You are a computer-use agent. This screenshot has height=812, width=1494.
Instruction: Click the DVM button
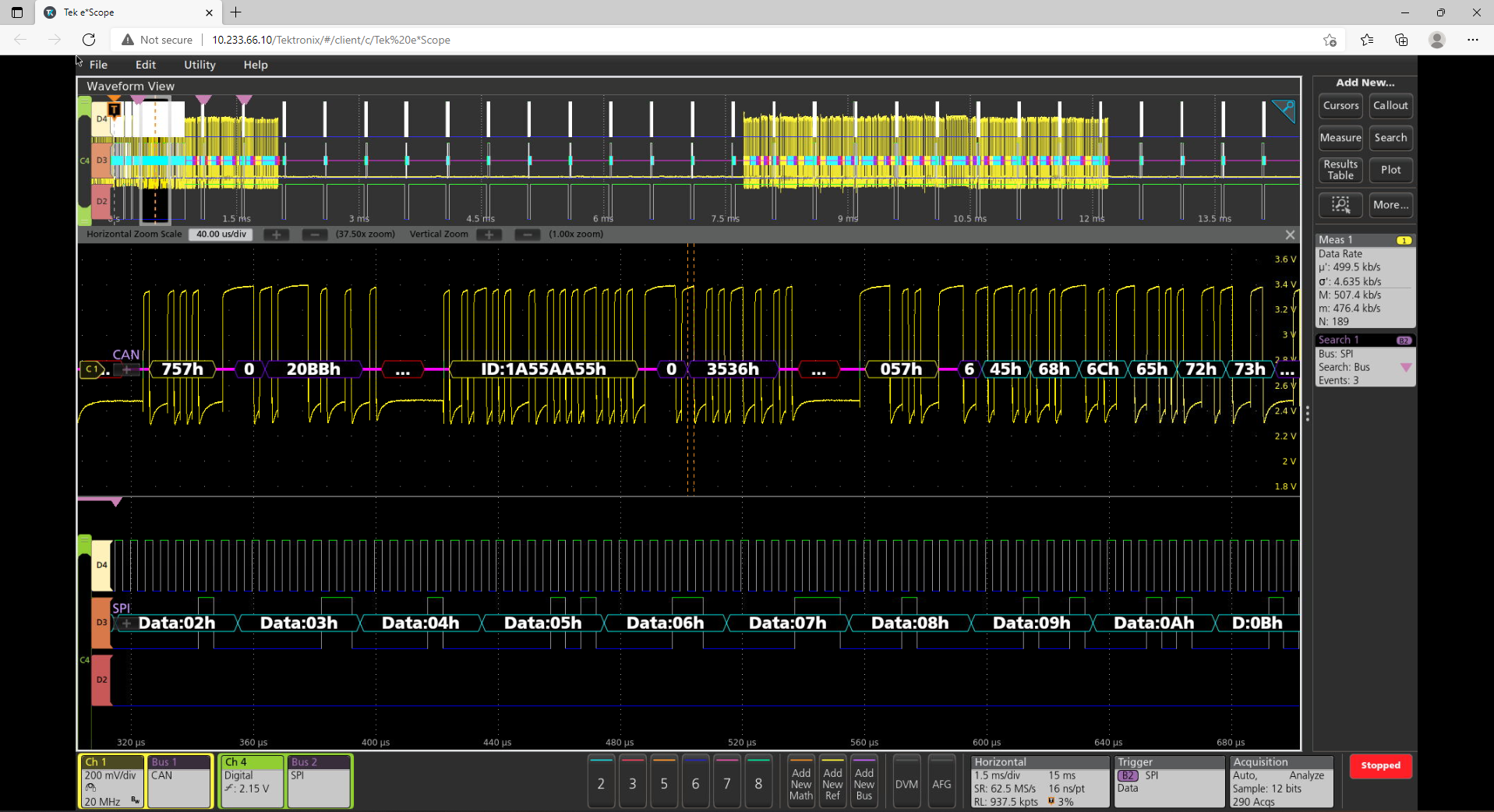click(906, 782)
